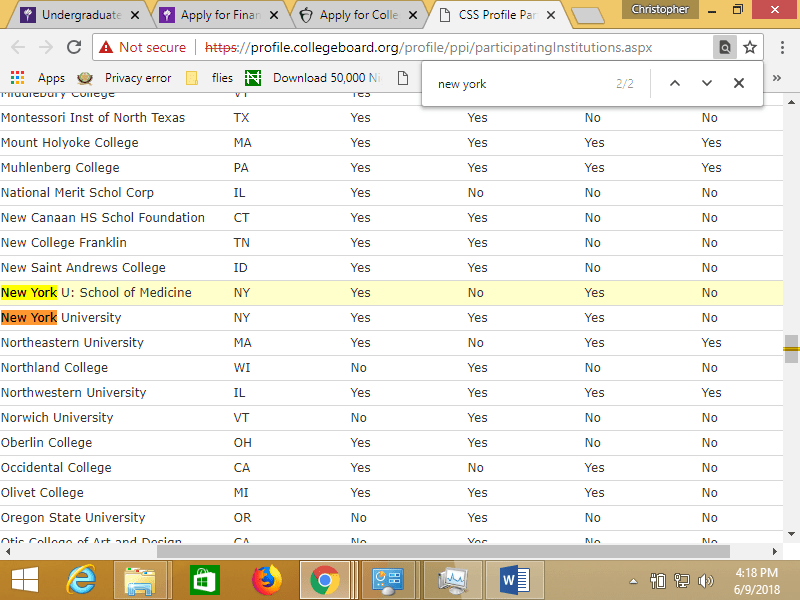Show hidden tray icons arrow
The image size is (800, 600).
[633, 581]
